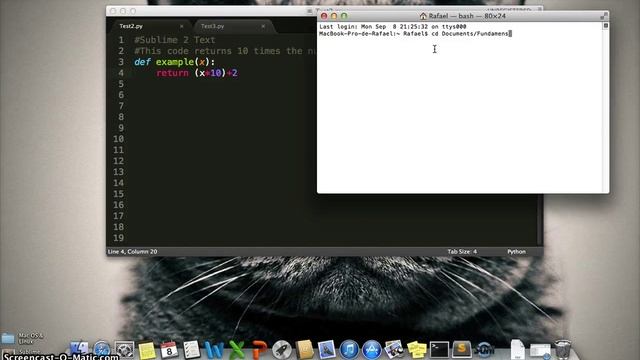Open Launchpad rocket icon in dock
This screenshot has width=640, height=360.
pyautogui.click(x=282, y=350)
